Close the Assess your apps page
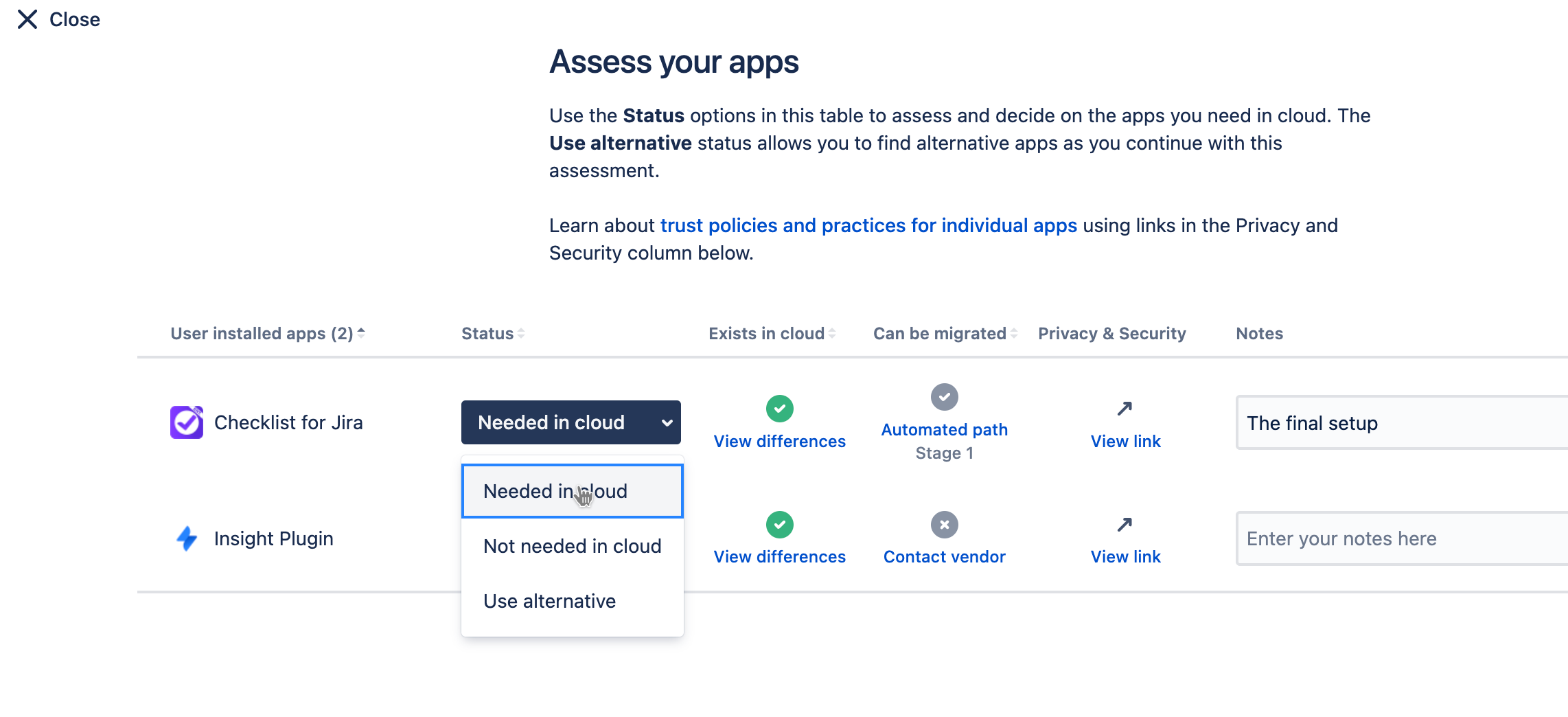This screenshot has height=717, width=1568. tap(58, 19)
